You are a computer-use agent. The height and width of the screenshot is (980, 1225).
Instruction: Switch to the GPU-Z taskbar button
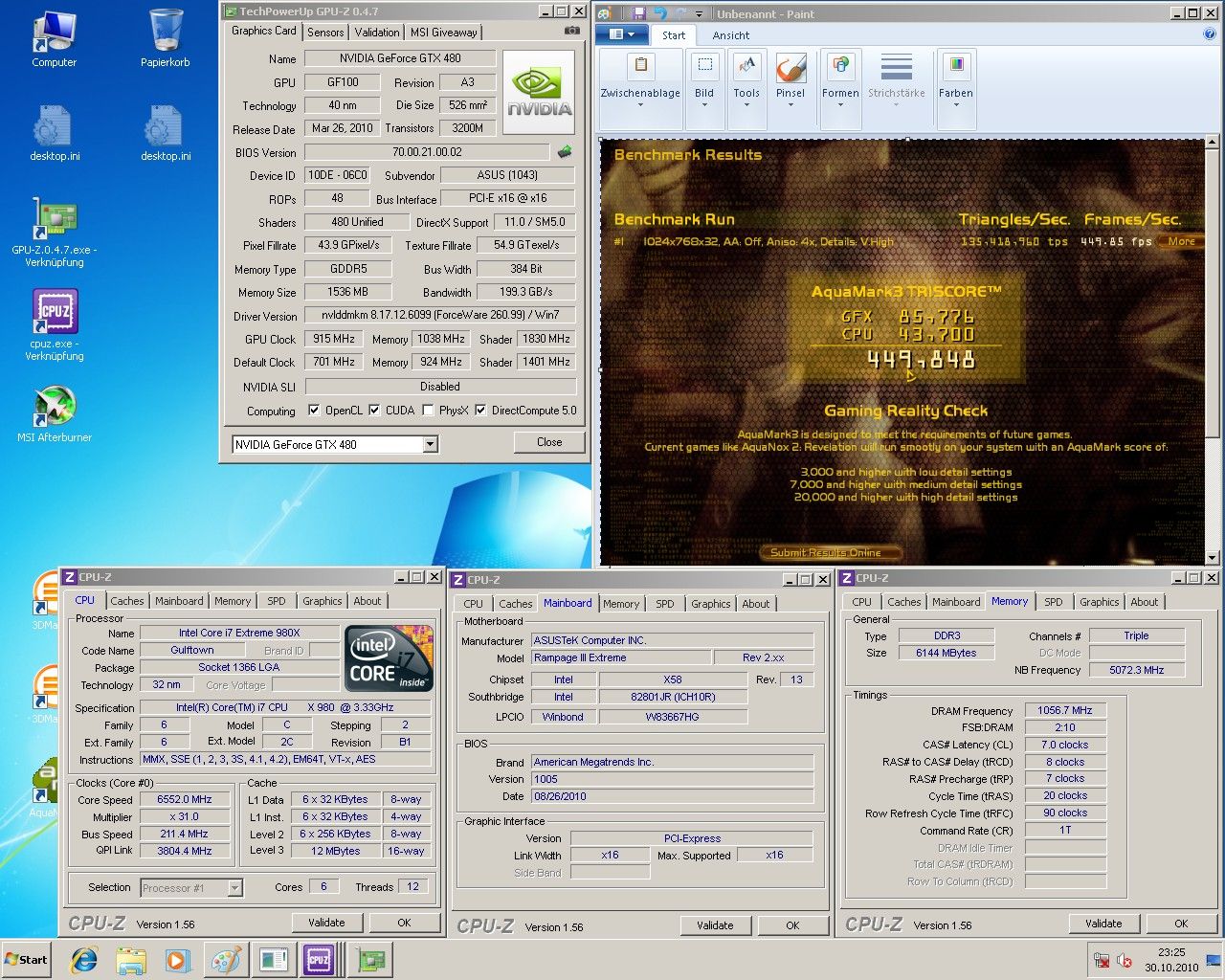pos(369,960)
